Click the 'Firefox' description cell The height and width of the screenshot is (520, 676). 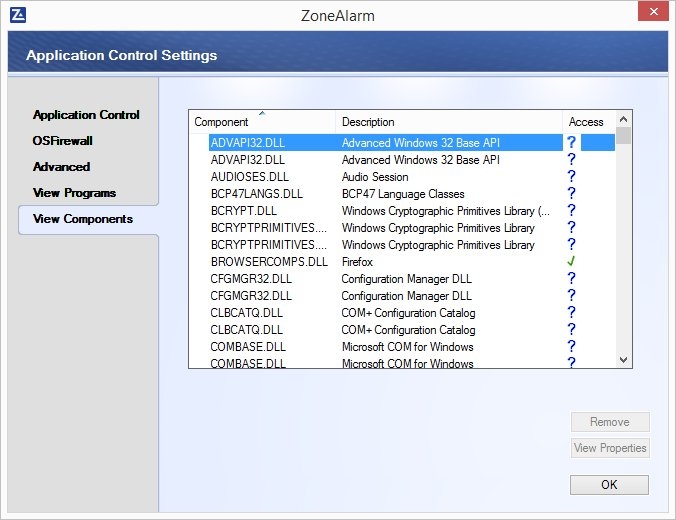coord(357,262)
